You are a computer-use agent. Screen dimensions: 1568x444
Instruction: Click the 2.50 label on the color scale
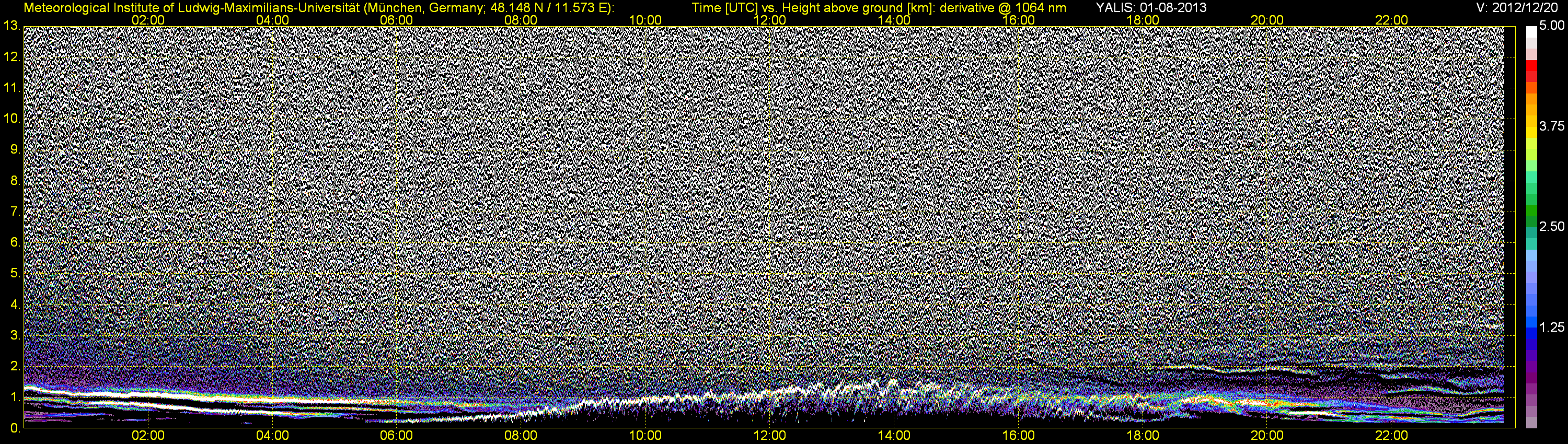[x=1551, y=227]
